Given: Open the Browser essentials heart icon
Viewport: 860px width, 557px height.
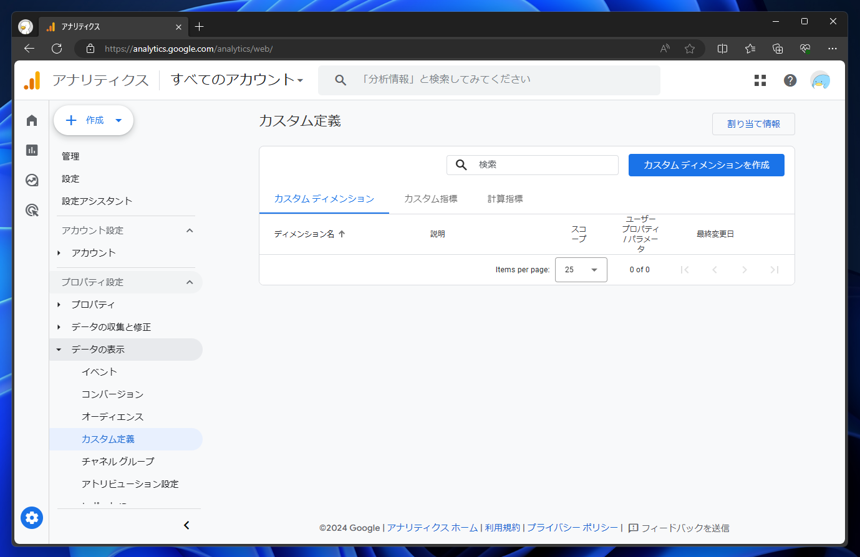Looking at the screenshot, I should [x=805, y=49].
